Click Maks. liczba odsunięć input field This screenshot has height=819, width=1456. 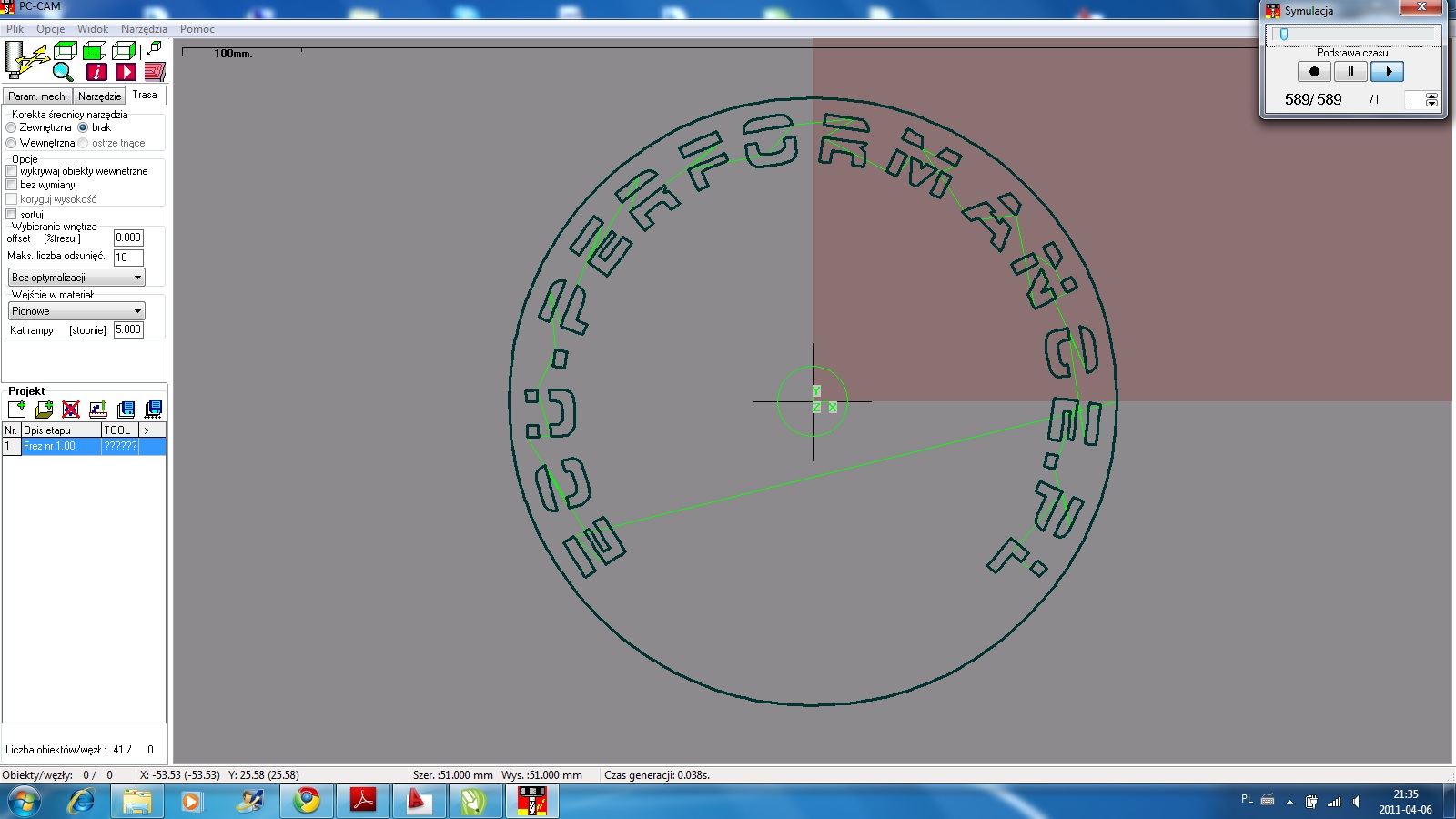[x=128, y=258]
